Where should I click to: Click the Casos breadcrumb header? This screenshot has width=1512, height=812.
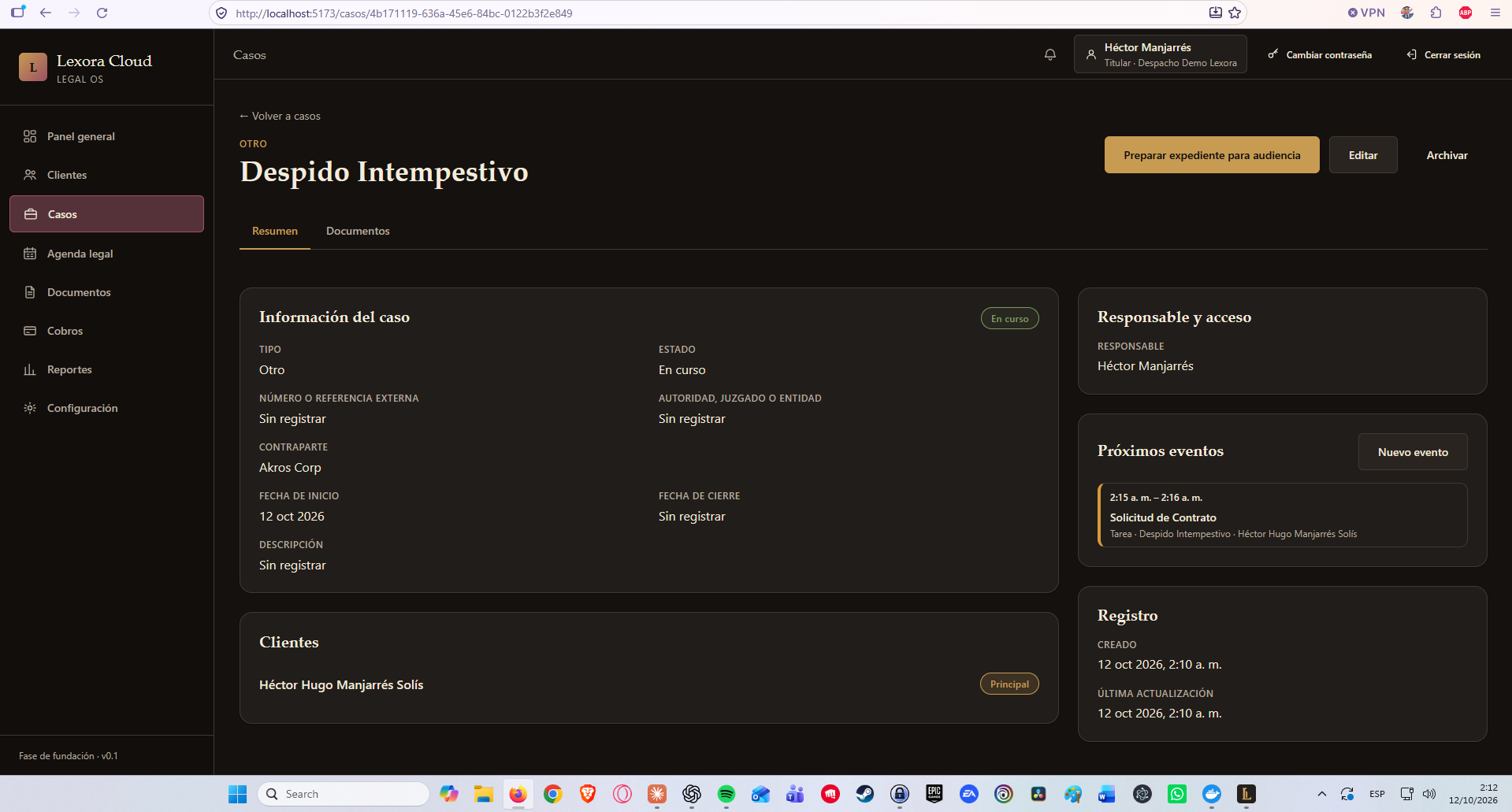pyautogui.click(x=250, y=55)
